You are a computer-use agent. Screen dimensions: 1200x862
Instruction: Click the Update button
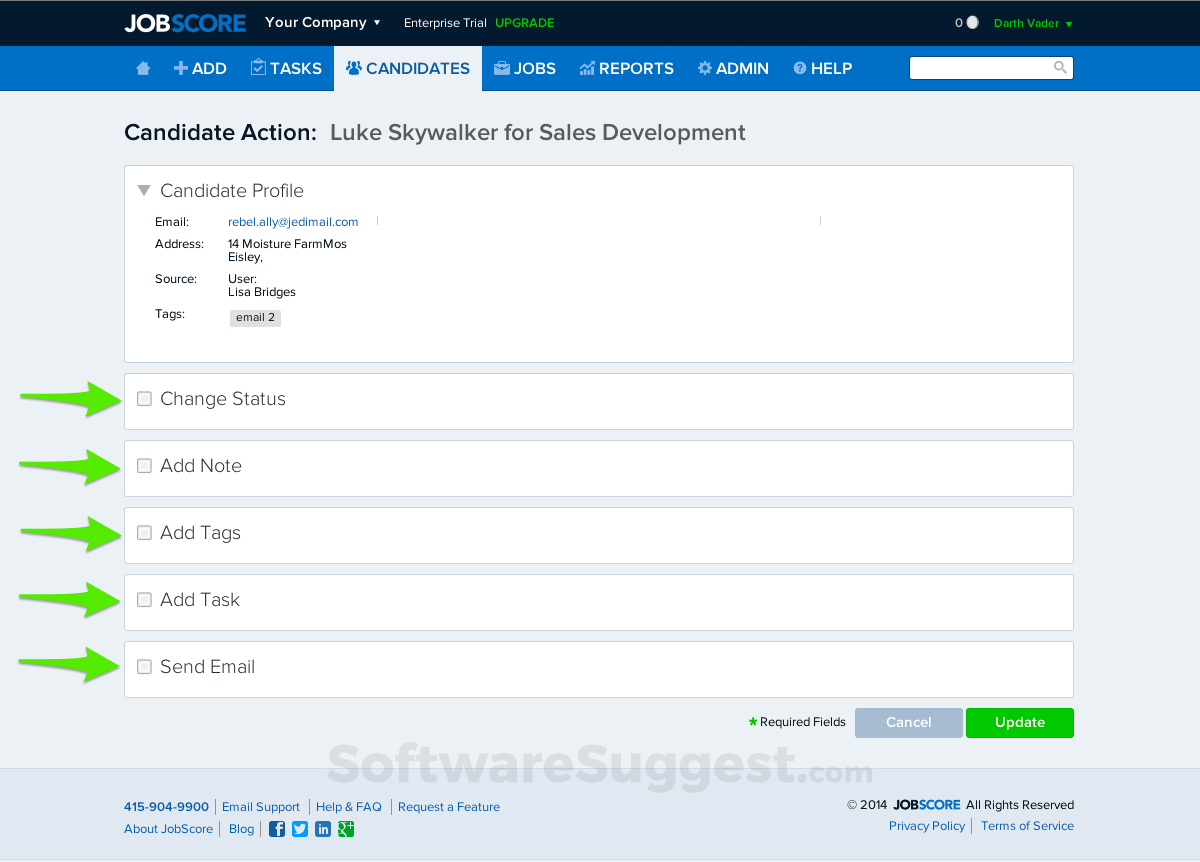pyautogui.click(x=1019, y=722)
